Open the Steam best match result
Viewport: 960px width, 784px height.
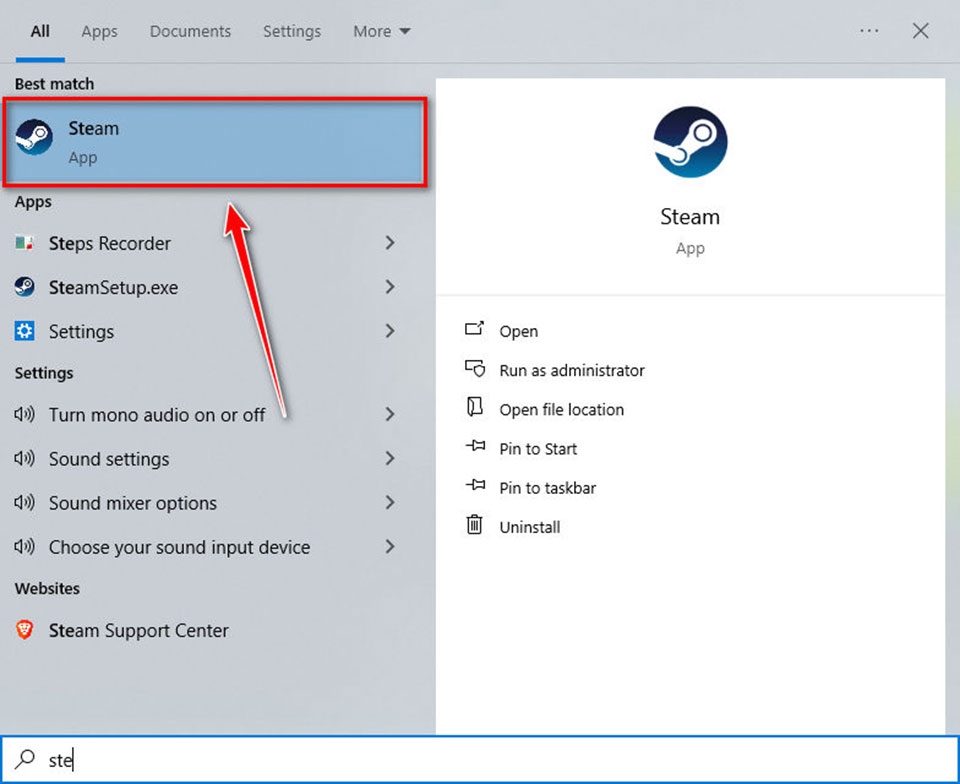tap(214, 142)
